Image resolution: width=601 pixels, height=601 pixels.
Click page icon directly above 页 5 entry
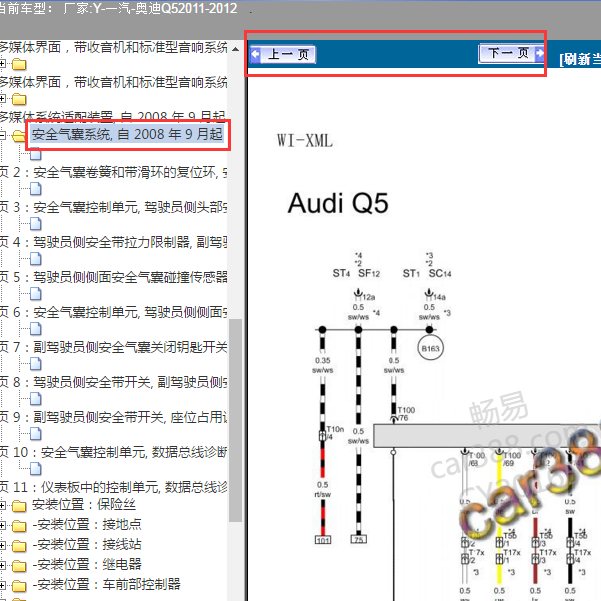[x=36, y=259]
